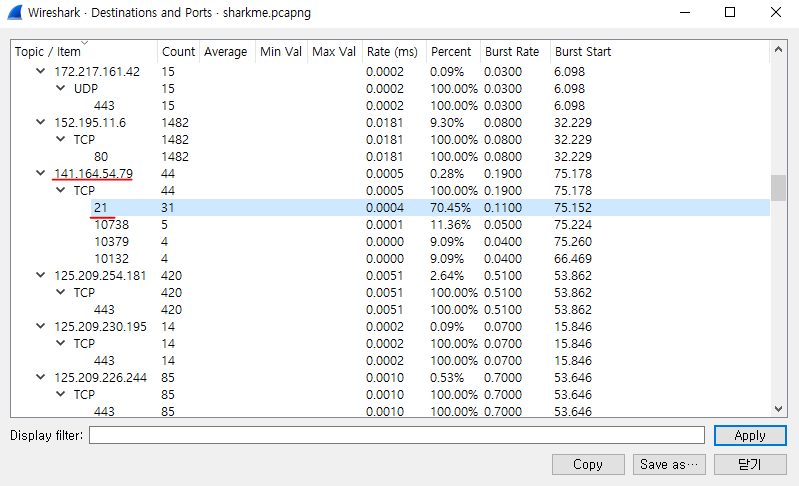Image resolution: width=799 pixels, height=486 pixels.
Task: Sort by the Average column header
Action: (x=227, y=51)
